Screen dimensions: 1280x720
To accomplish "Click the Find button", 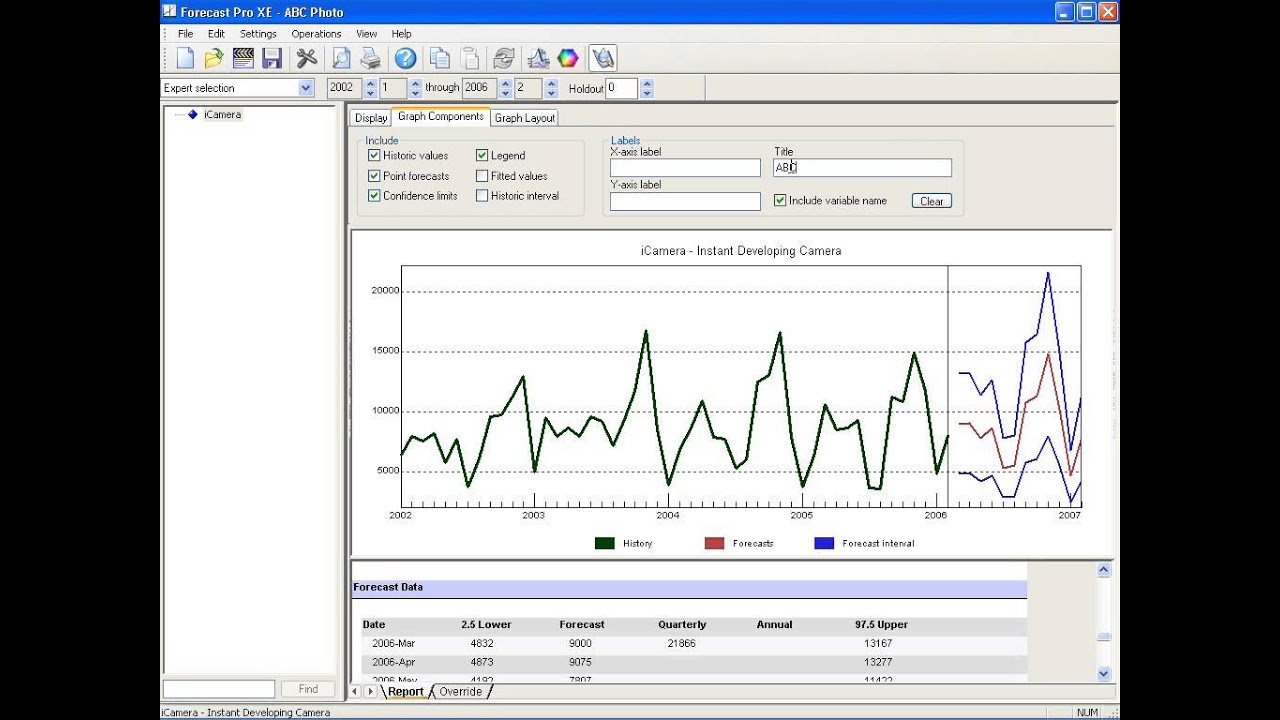I will click(x=308, y=689).
